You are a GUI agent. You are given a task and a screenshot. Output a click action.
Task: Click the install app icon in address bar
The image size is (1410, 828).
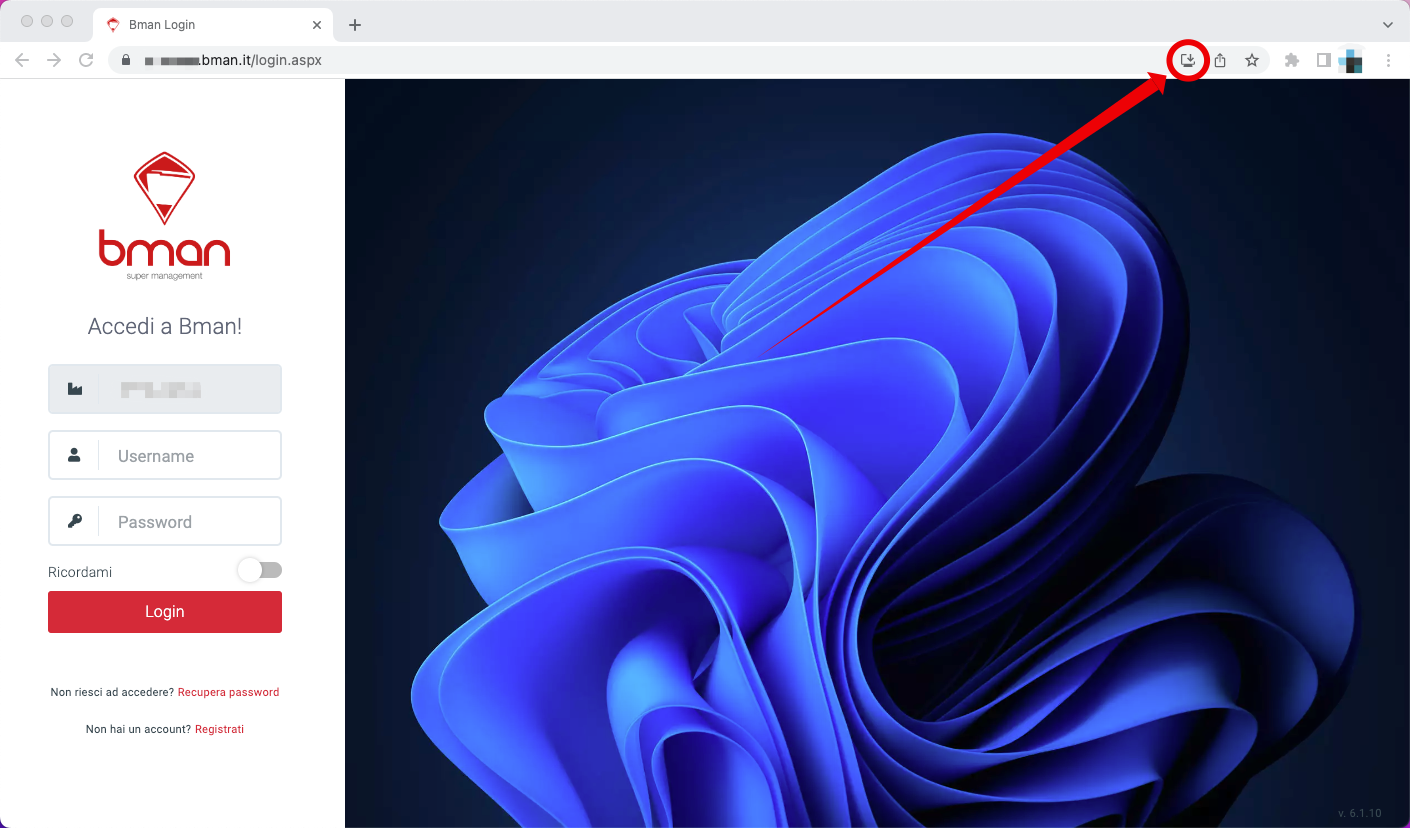click(1188, 60)
